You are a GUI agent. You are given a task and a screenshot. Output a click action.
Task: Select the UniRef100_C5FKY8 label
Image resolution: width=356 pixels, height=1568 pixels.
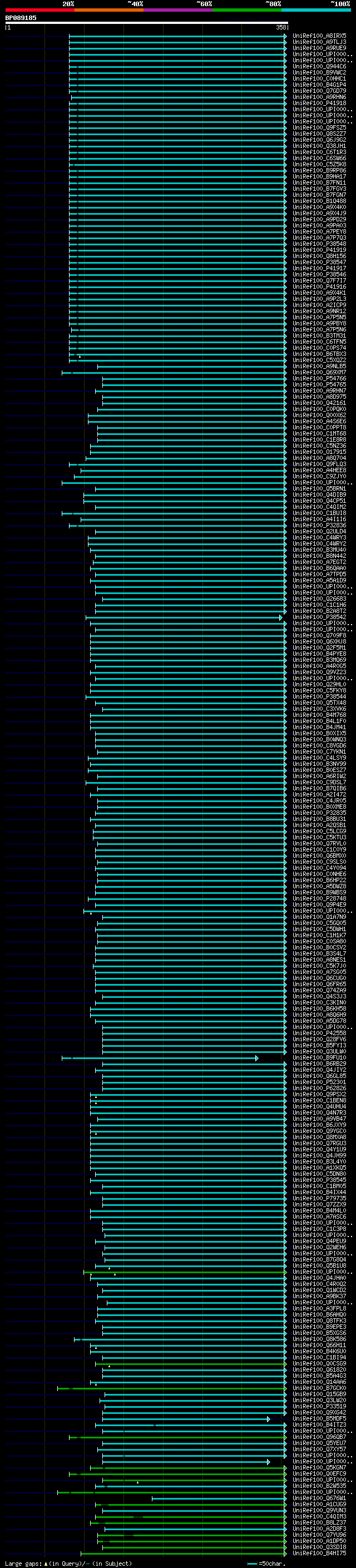coord(319,690)
